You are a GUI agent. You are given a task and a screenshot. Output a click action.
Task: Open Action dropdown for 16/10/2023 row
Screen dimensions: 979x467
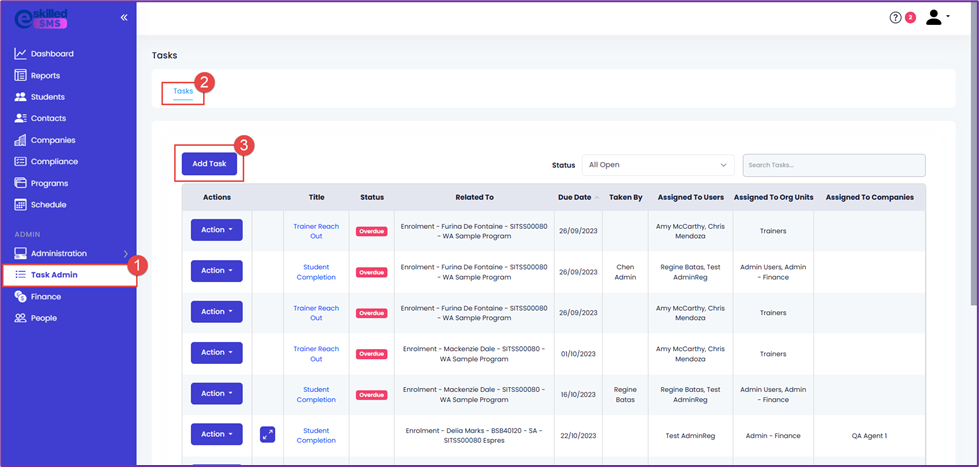point(217,393)
